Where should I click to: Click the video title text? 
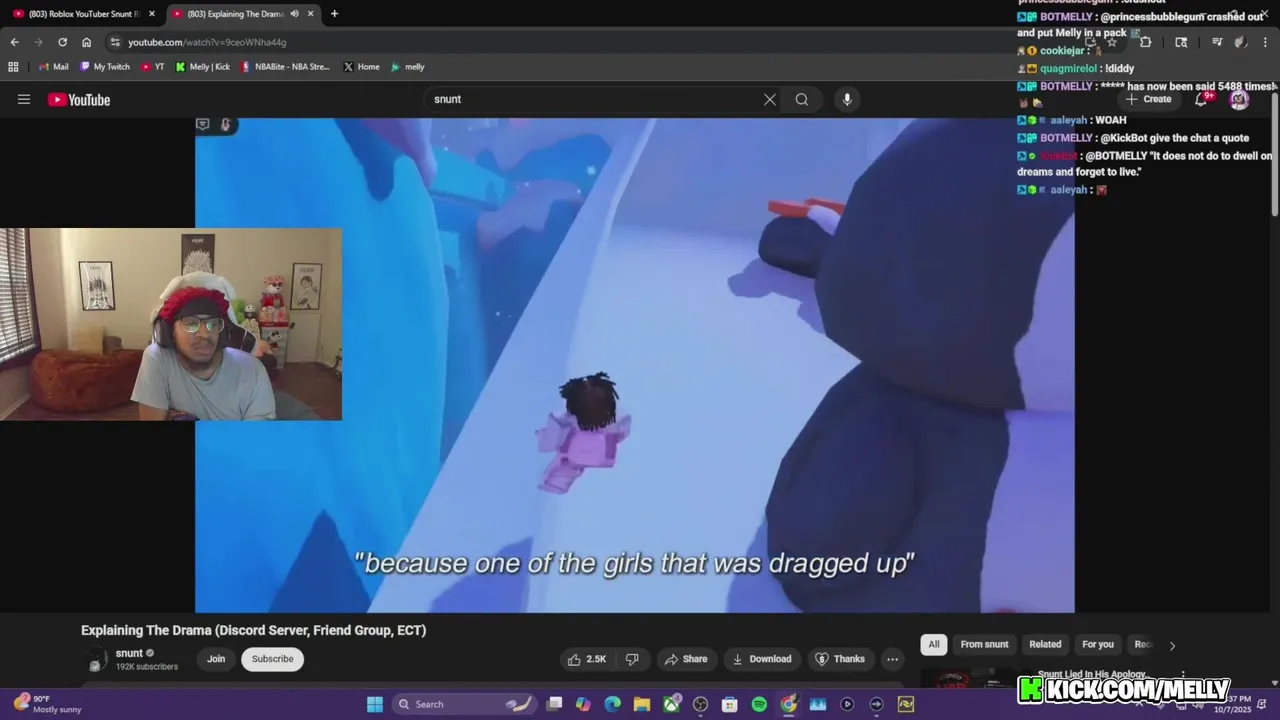click(x=253, y=630)
